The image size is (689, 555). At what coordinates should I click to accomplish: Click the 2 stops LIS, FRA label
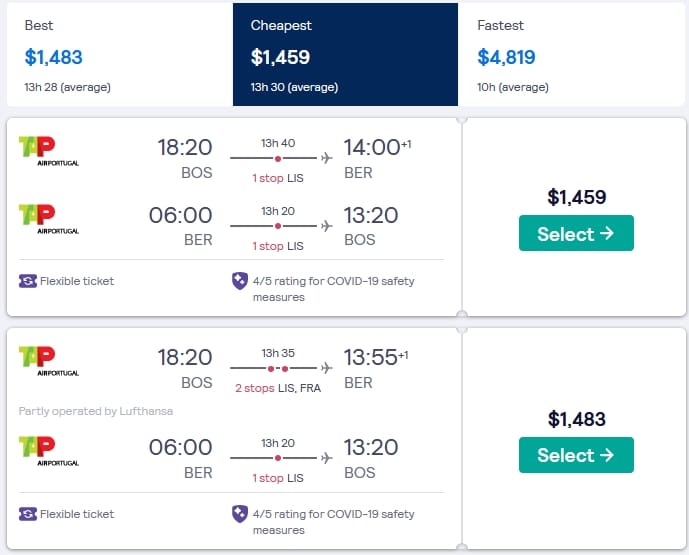(277, 388)
